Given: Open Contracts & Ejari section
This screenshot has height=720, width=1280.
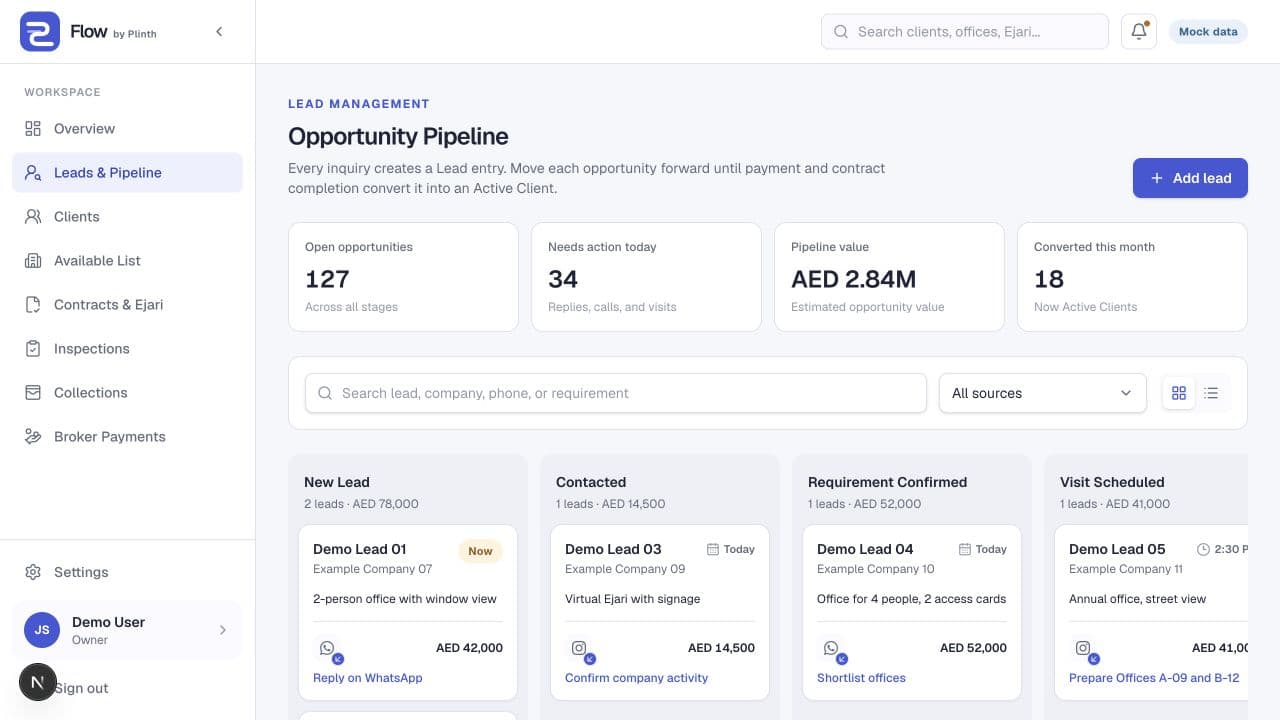Looking at the screenshot, I should tap(127, 304).
